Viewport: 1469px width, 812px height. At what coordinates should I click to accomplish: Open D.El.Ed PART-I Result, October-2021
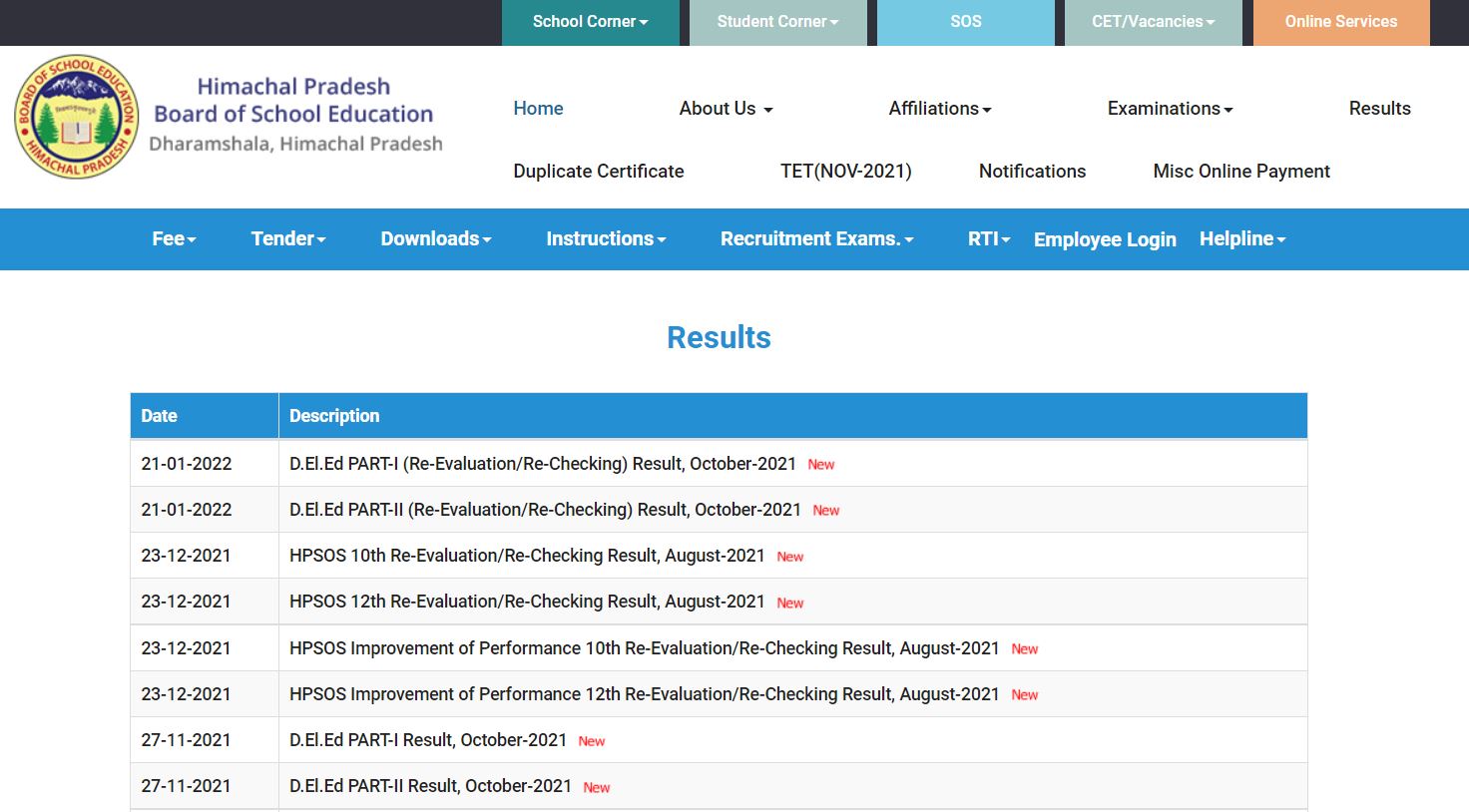click(x=428, y=740)
